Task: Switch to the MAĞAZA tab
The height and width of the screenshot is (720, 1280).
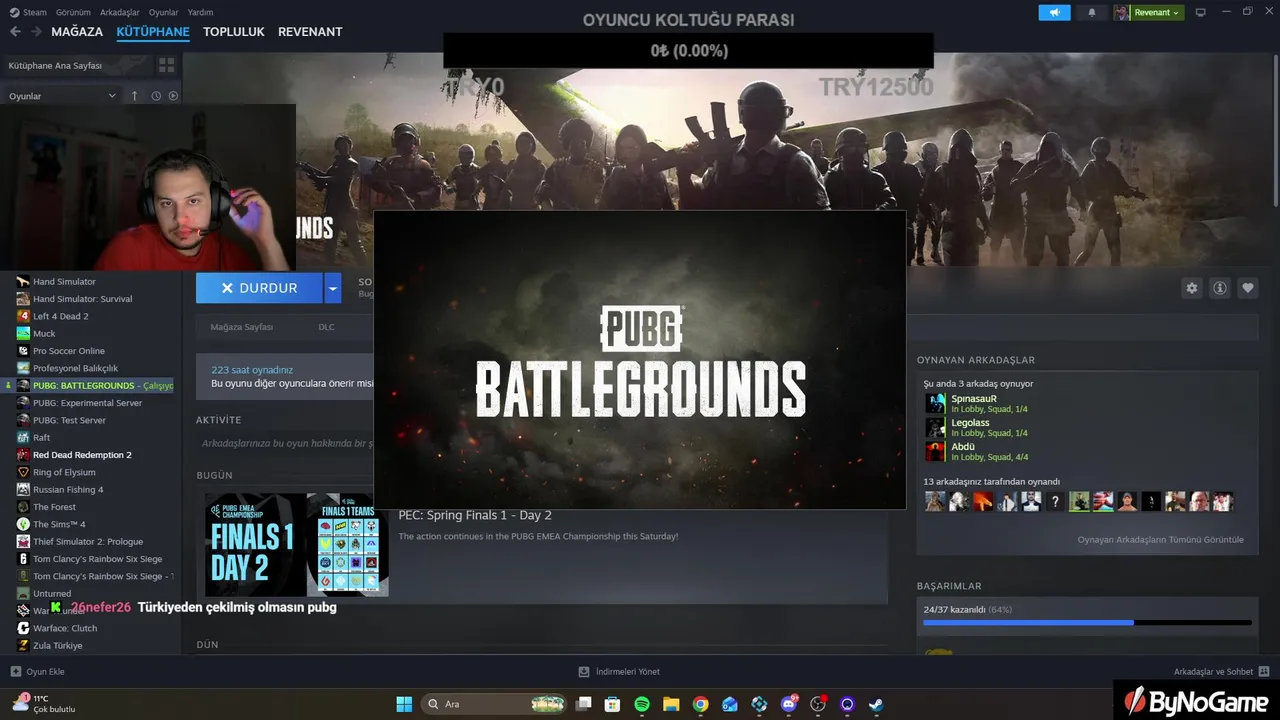Action: (x=77, y=32)
